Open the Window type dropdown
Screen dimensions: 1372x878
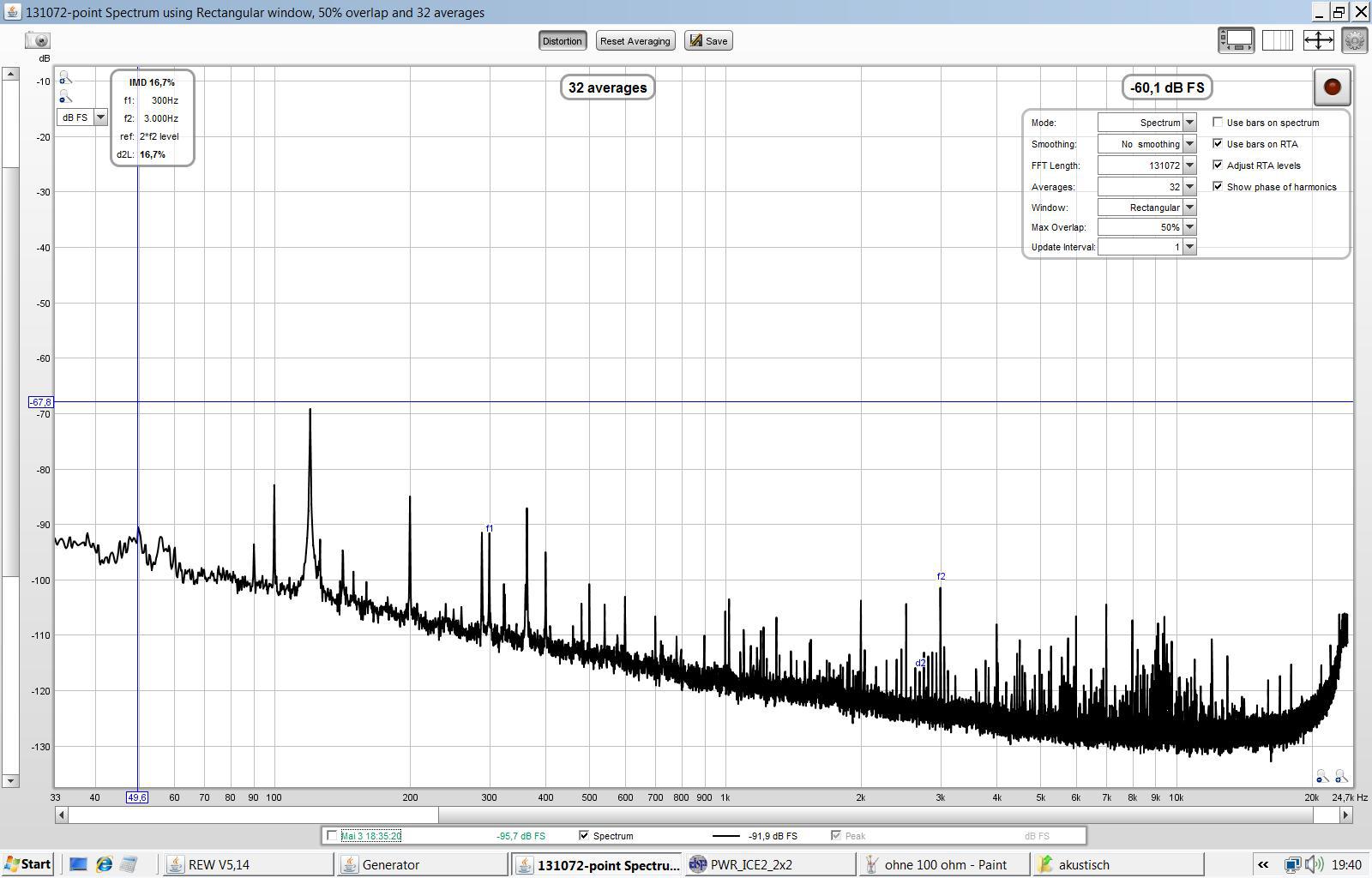[x=1189, y=207]
